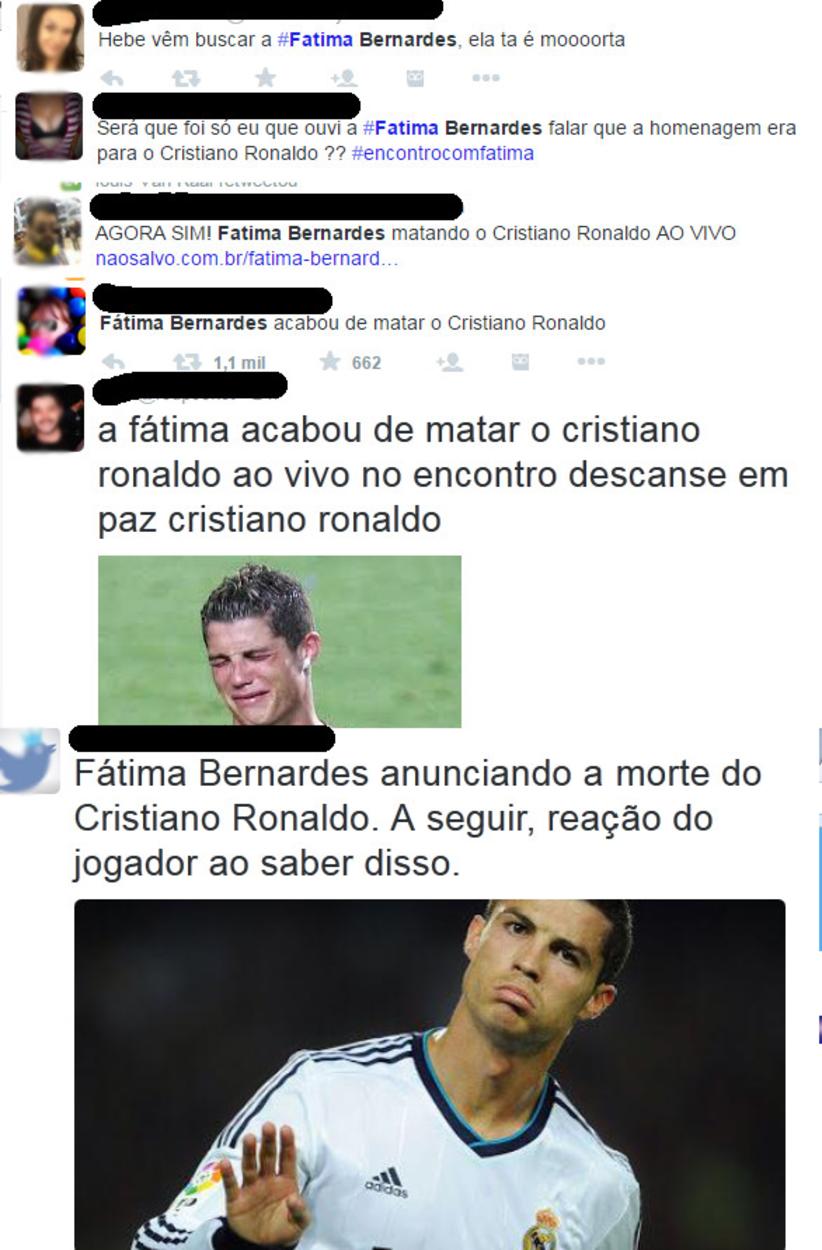Reply to the 'acabou de matar' tweet
Image resolution: width=822 pixels, height=1250 pixels.
[x=113, y=362]
